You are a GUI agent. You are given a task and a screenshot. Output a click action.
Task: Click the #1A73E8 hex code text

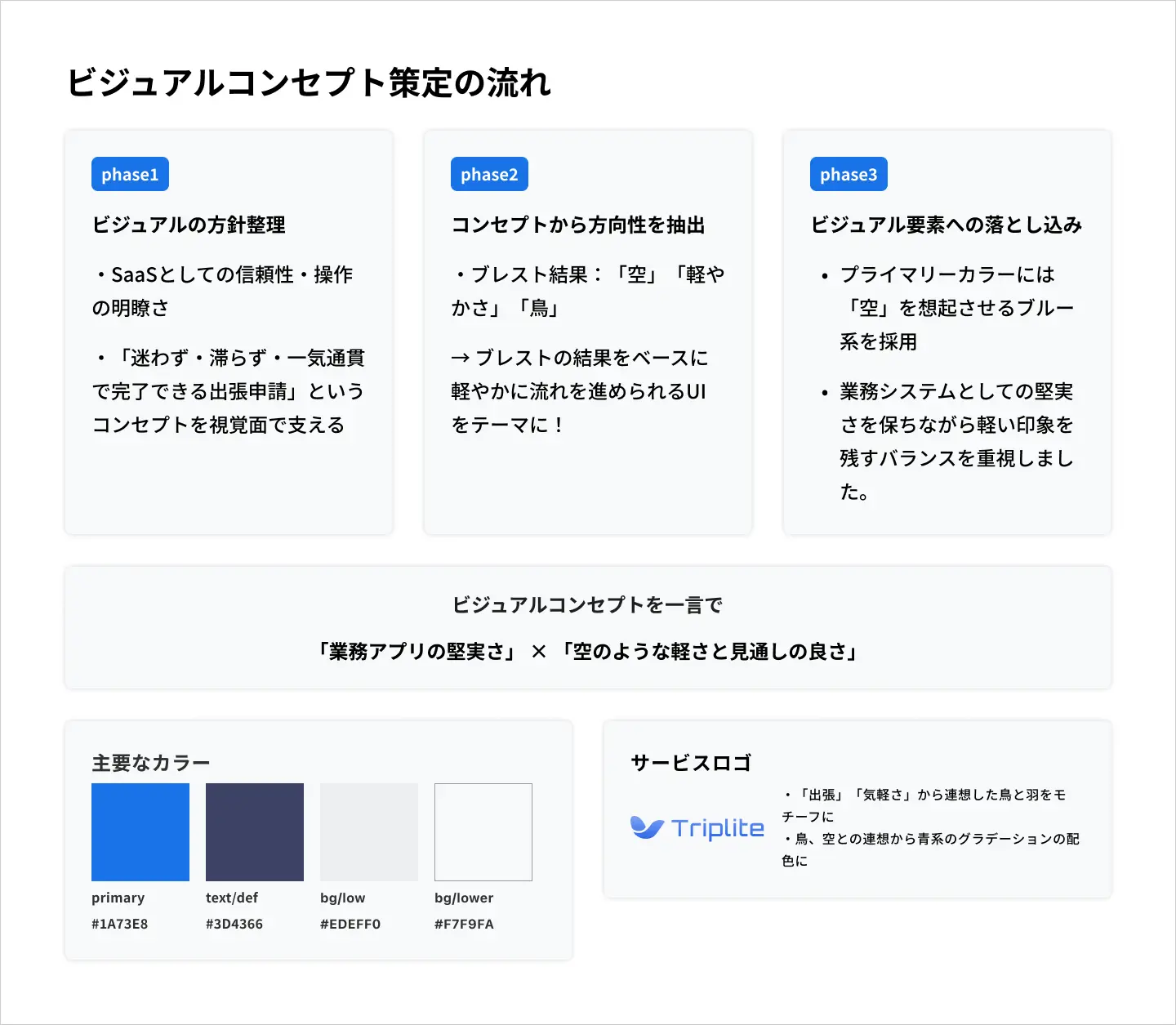click(x=119, y=924)
